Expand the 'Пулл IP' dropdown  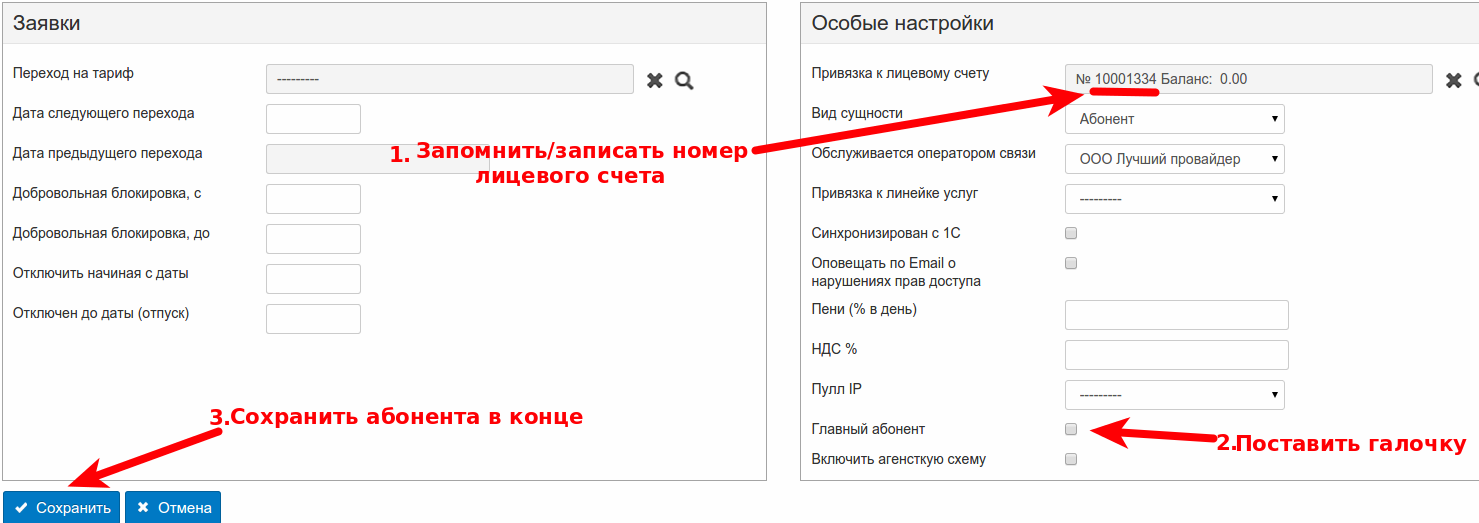(1174, 394)
